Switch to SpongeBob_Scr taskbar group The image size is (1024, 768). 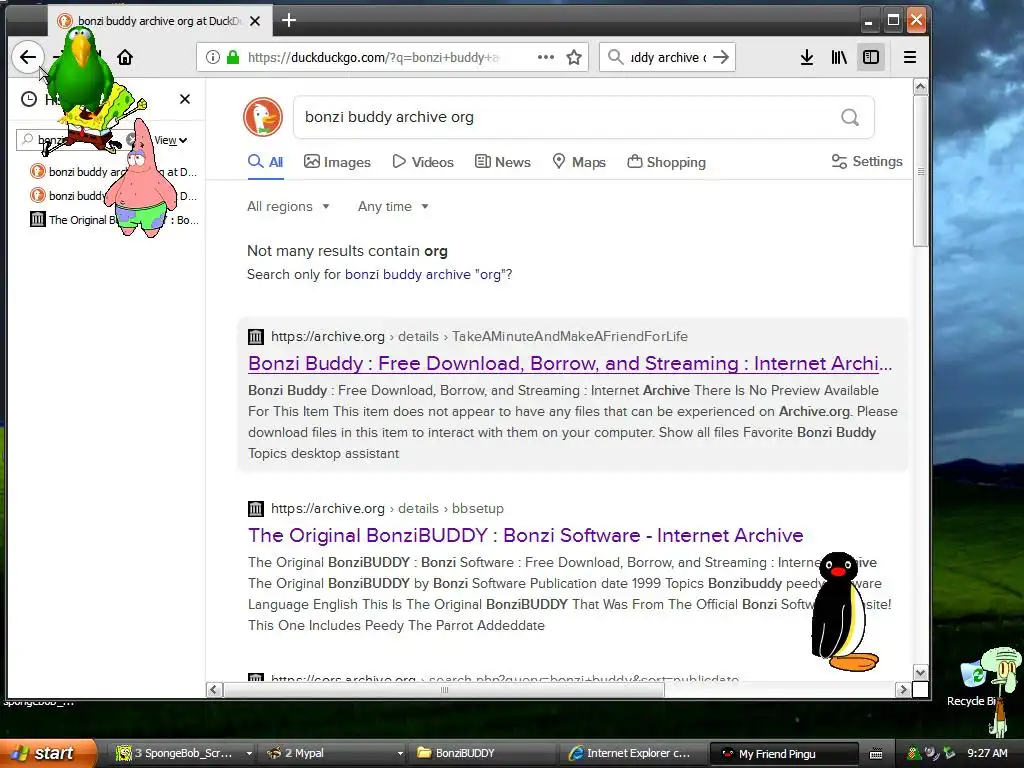[x=176, y=753]
